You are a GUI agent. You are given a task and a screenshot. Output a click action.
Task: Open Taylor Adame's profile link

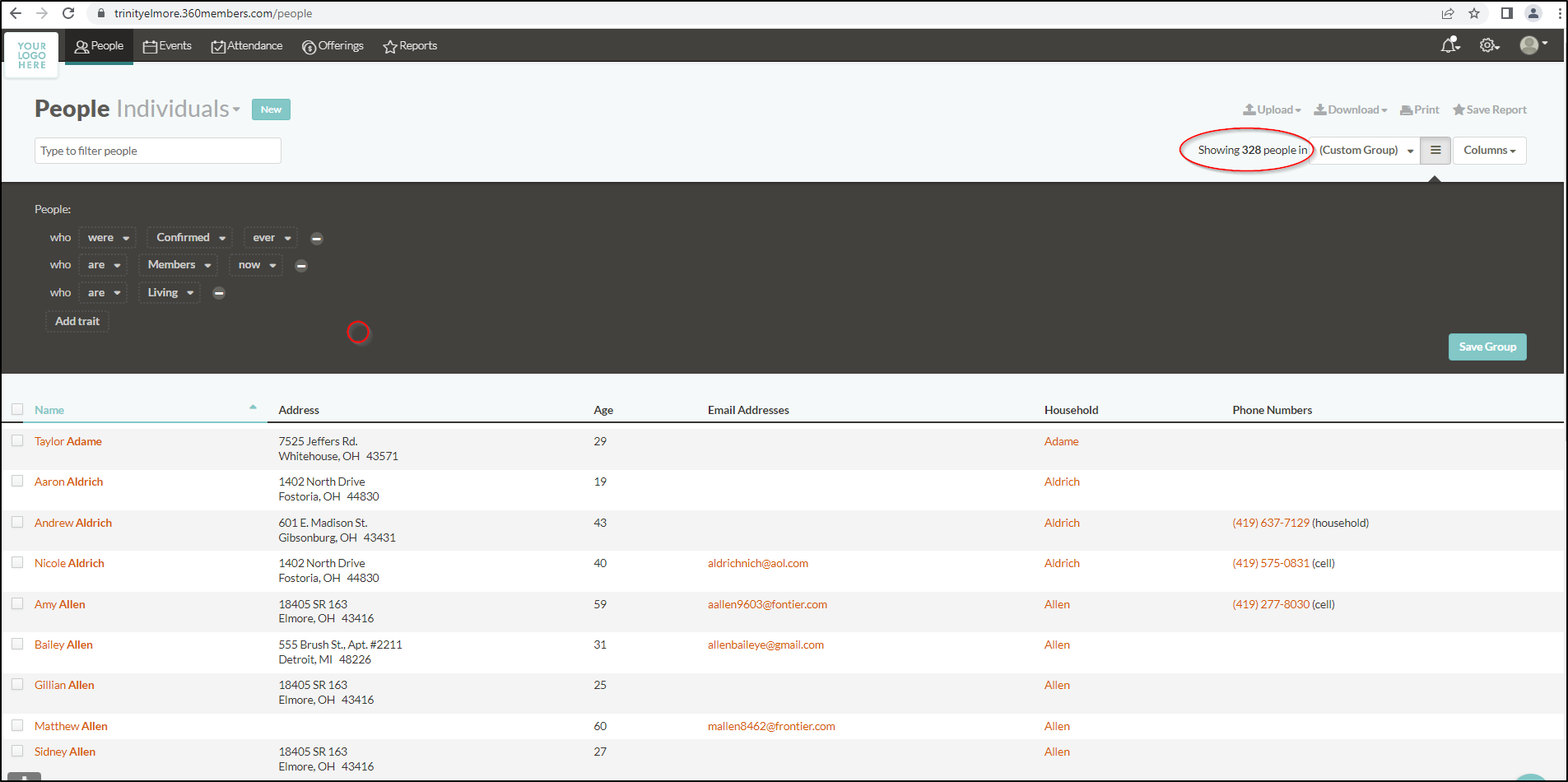tap(68, 441)
